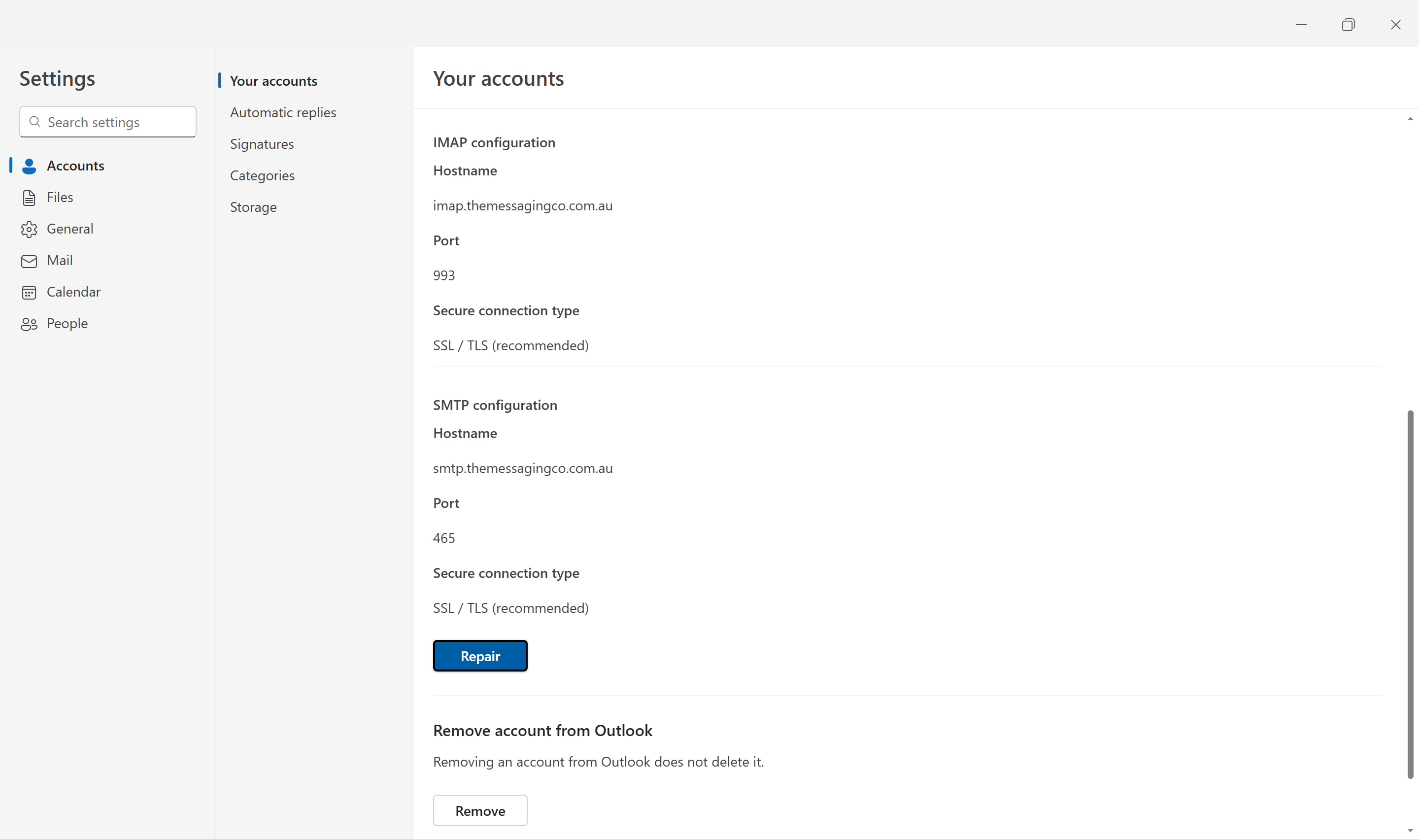
Task: Click the Your accounts page heading
Action: tap(498, 78)
